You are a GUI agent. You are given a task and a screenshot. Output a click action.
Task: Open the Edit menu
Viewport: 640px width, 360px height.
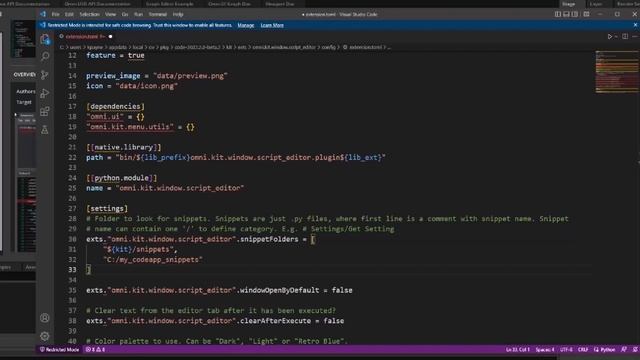[x=69, y=14]
